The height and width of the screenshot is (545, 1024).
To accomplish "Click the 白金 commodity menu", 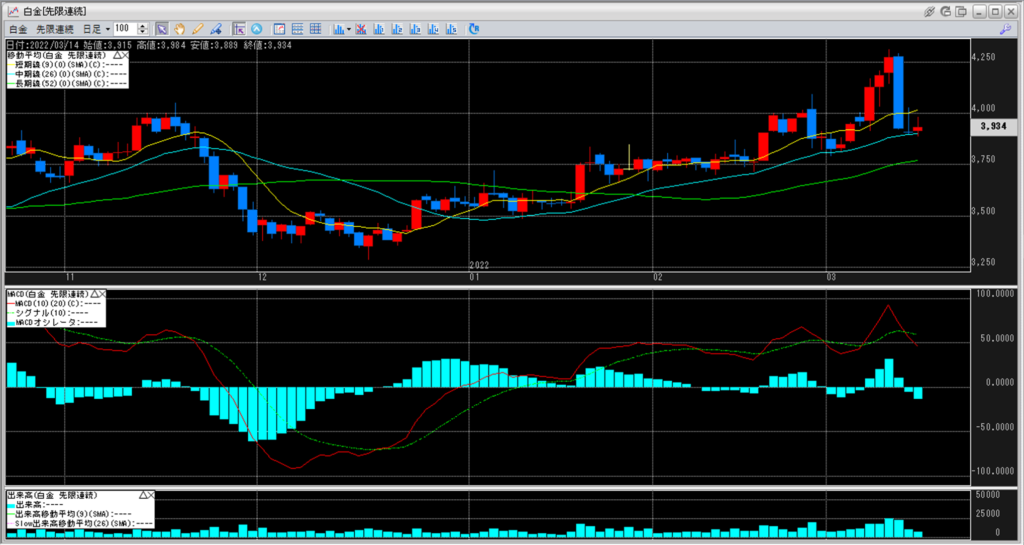I will point(19,29).
